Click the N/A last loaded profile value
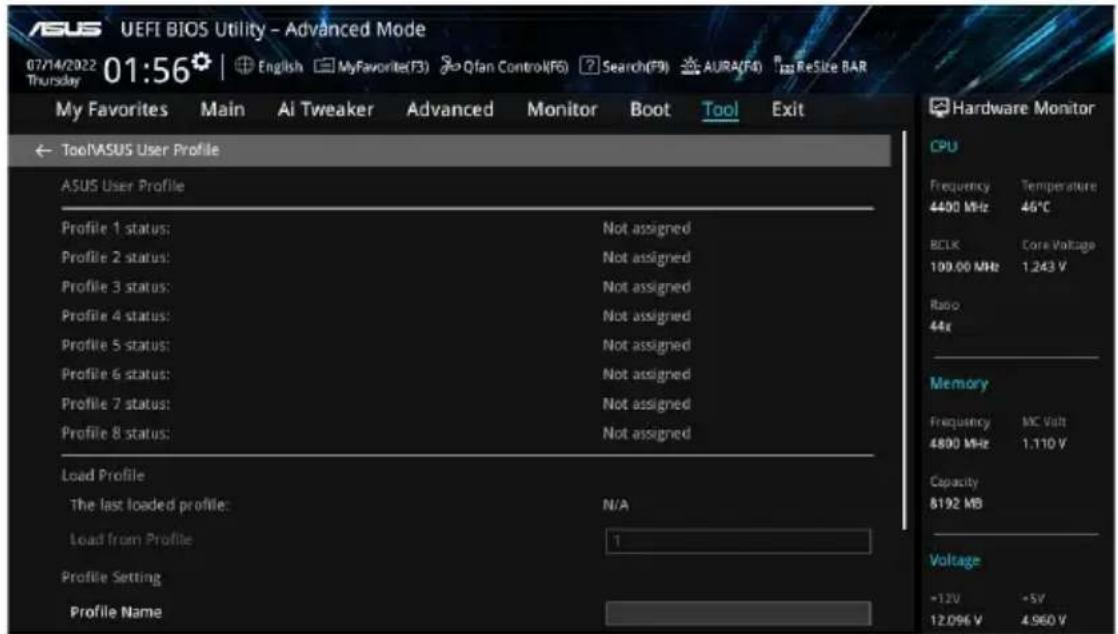The image size is (1118, 634). pos(616,505)
